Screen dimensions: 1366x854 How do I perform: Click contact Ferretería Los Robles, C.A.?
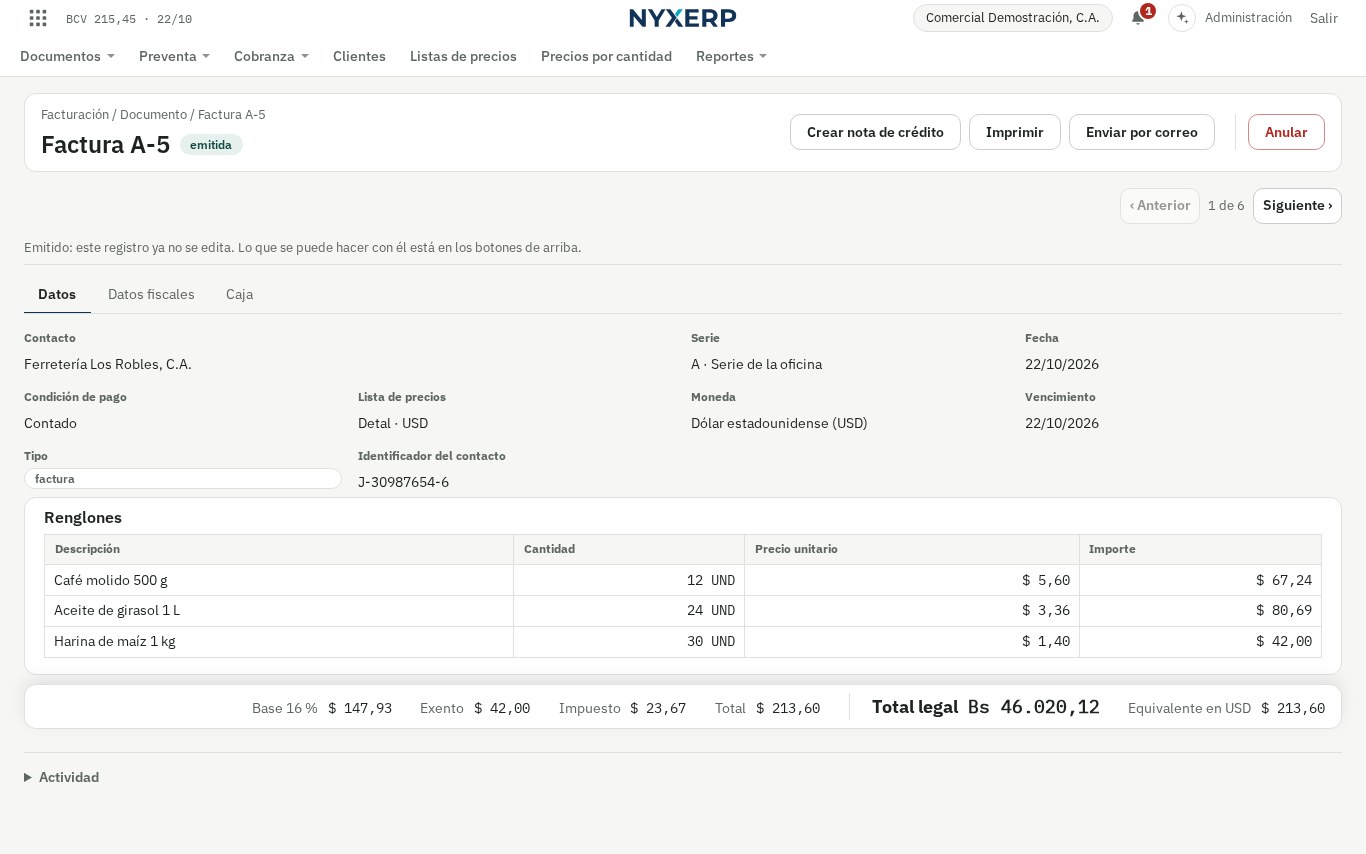pos(108,364)
